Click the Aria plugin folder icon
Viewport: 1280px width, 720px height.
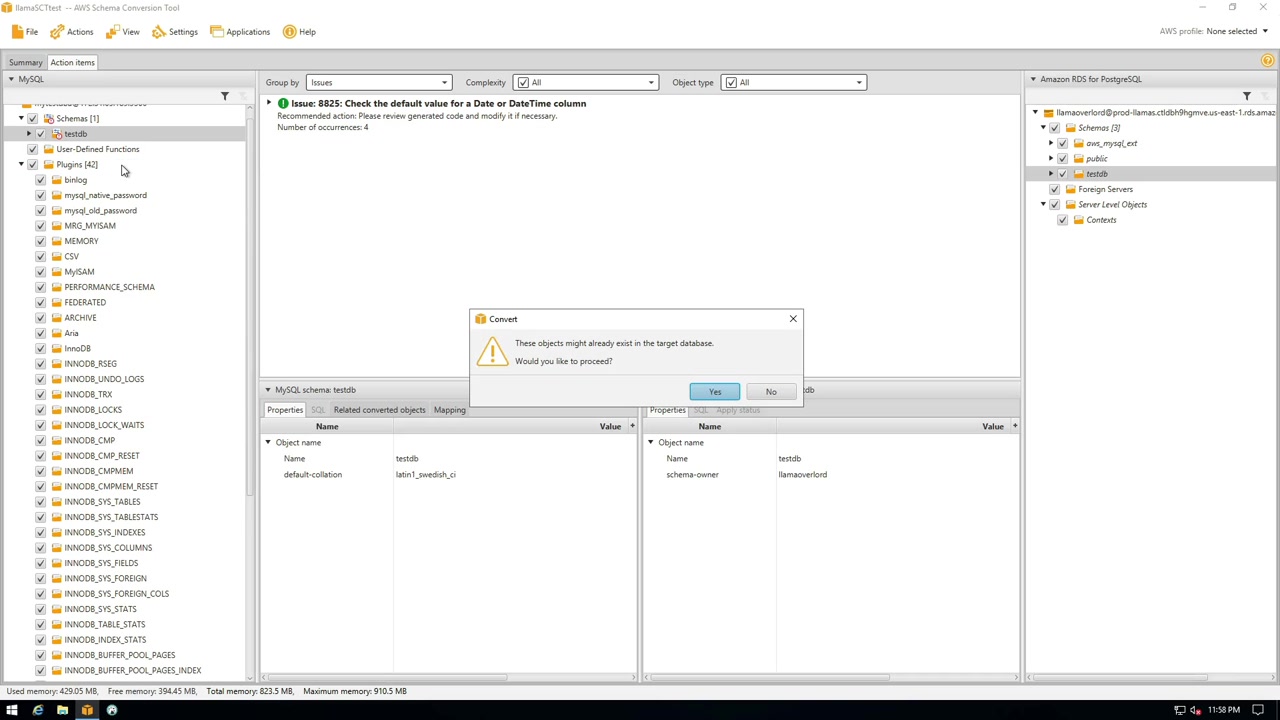(56, 333)
